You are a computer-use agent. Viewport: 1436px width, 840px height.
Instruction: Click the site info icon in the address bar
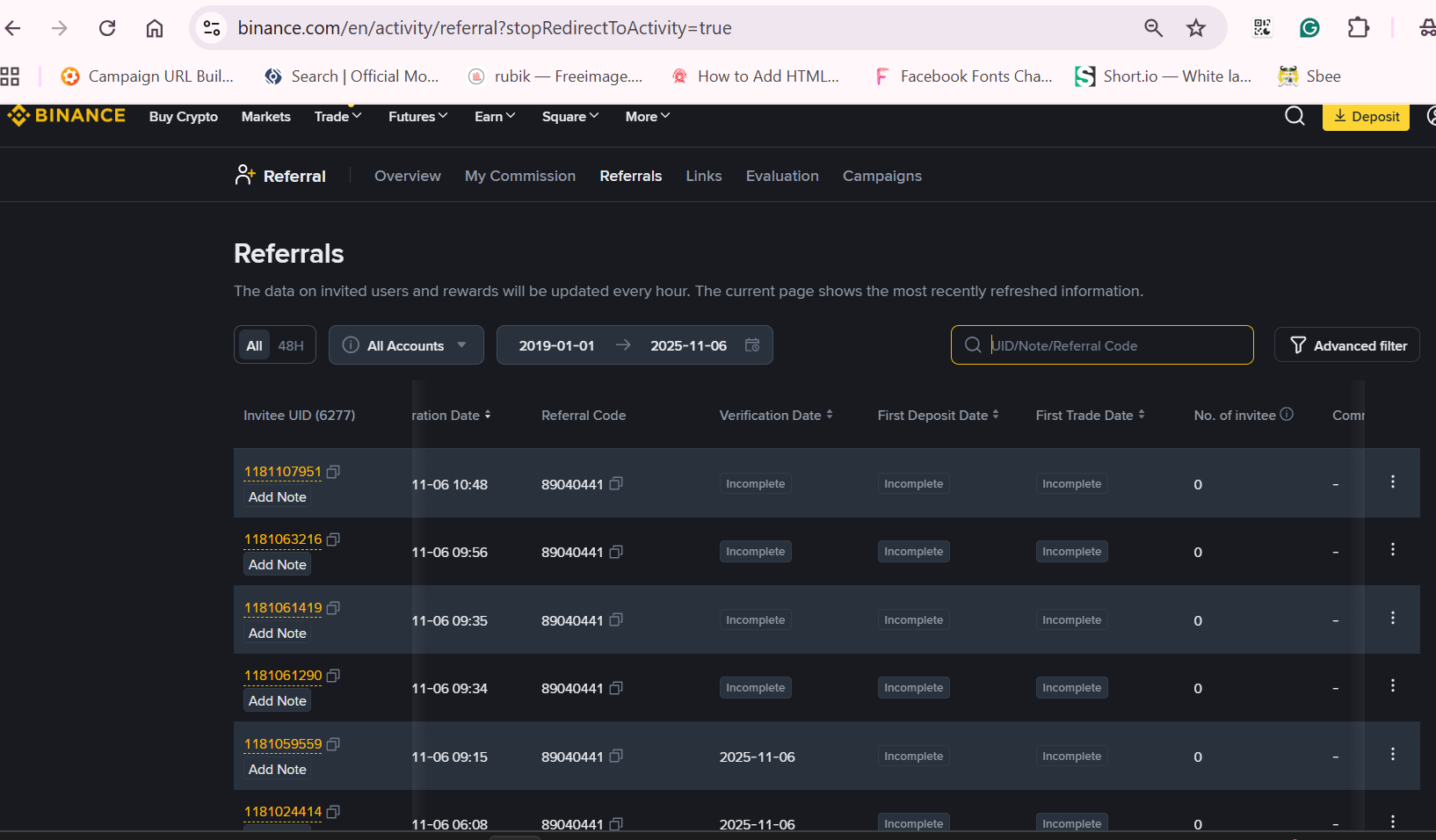point(212,28)
